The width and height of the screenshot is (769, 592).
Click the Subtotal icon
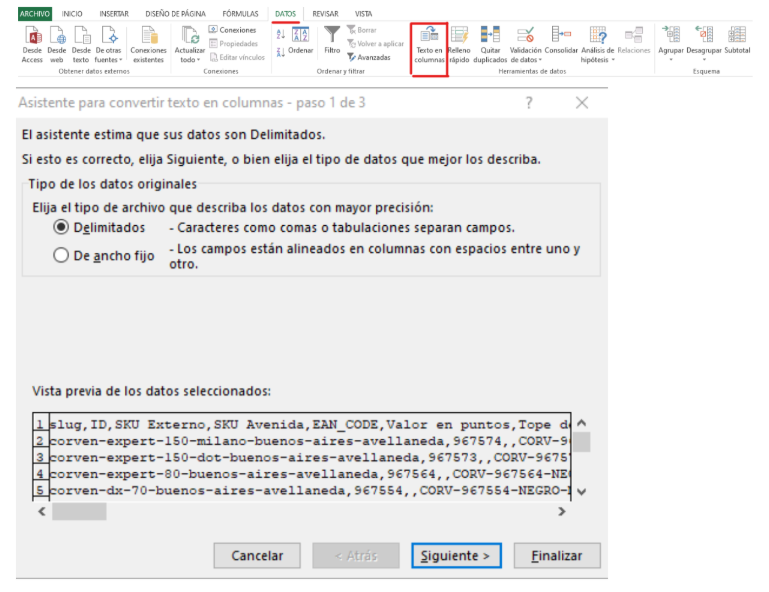737,36
